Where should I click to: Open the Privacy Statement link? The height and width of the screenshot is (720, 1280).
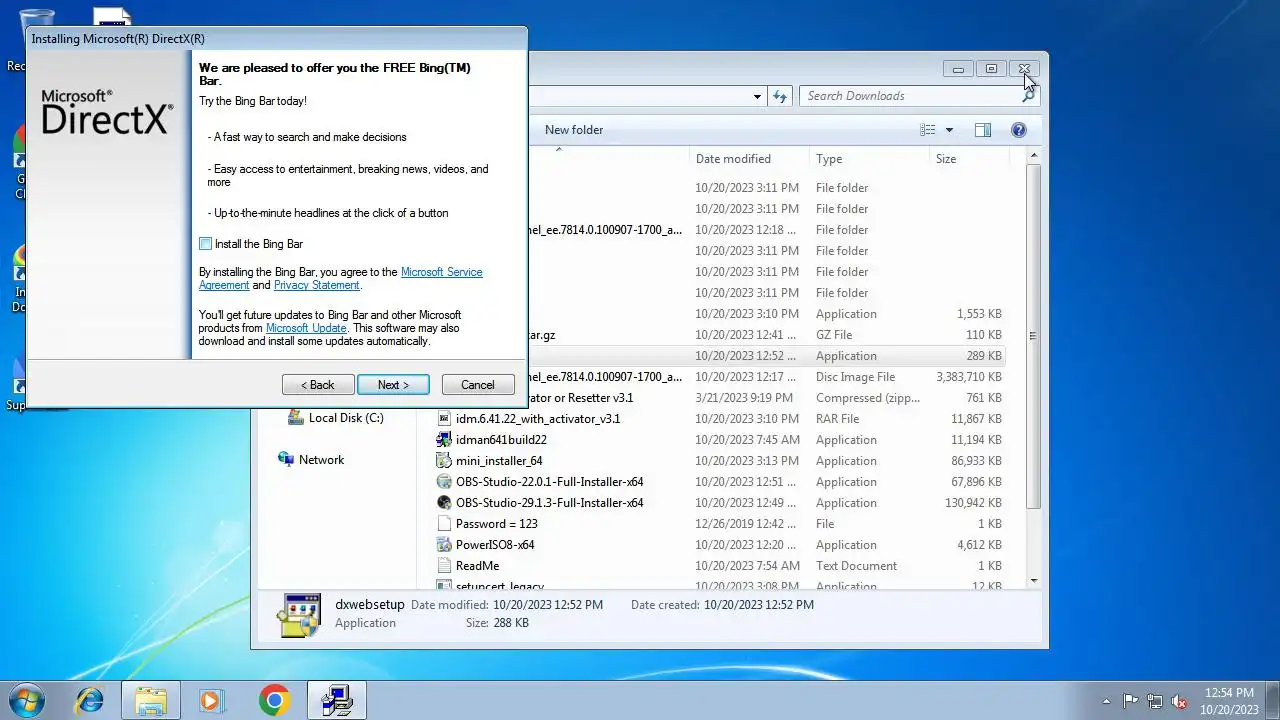tap(316, 285)
